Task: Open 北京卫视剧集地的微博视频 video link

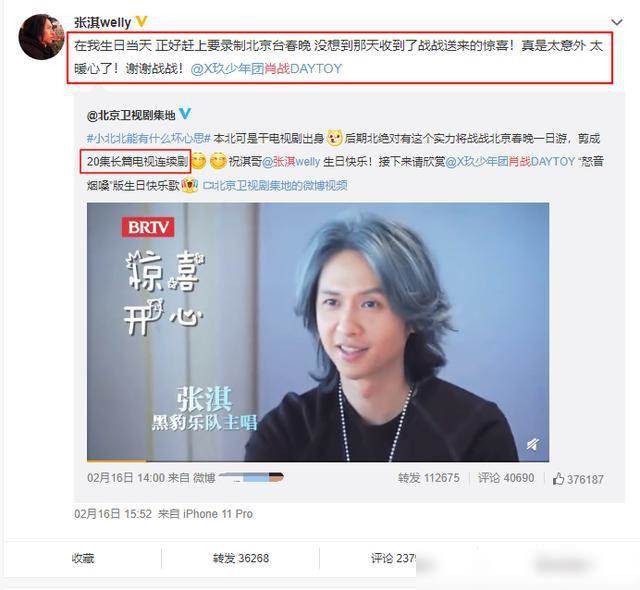Action: click(275, 186)
